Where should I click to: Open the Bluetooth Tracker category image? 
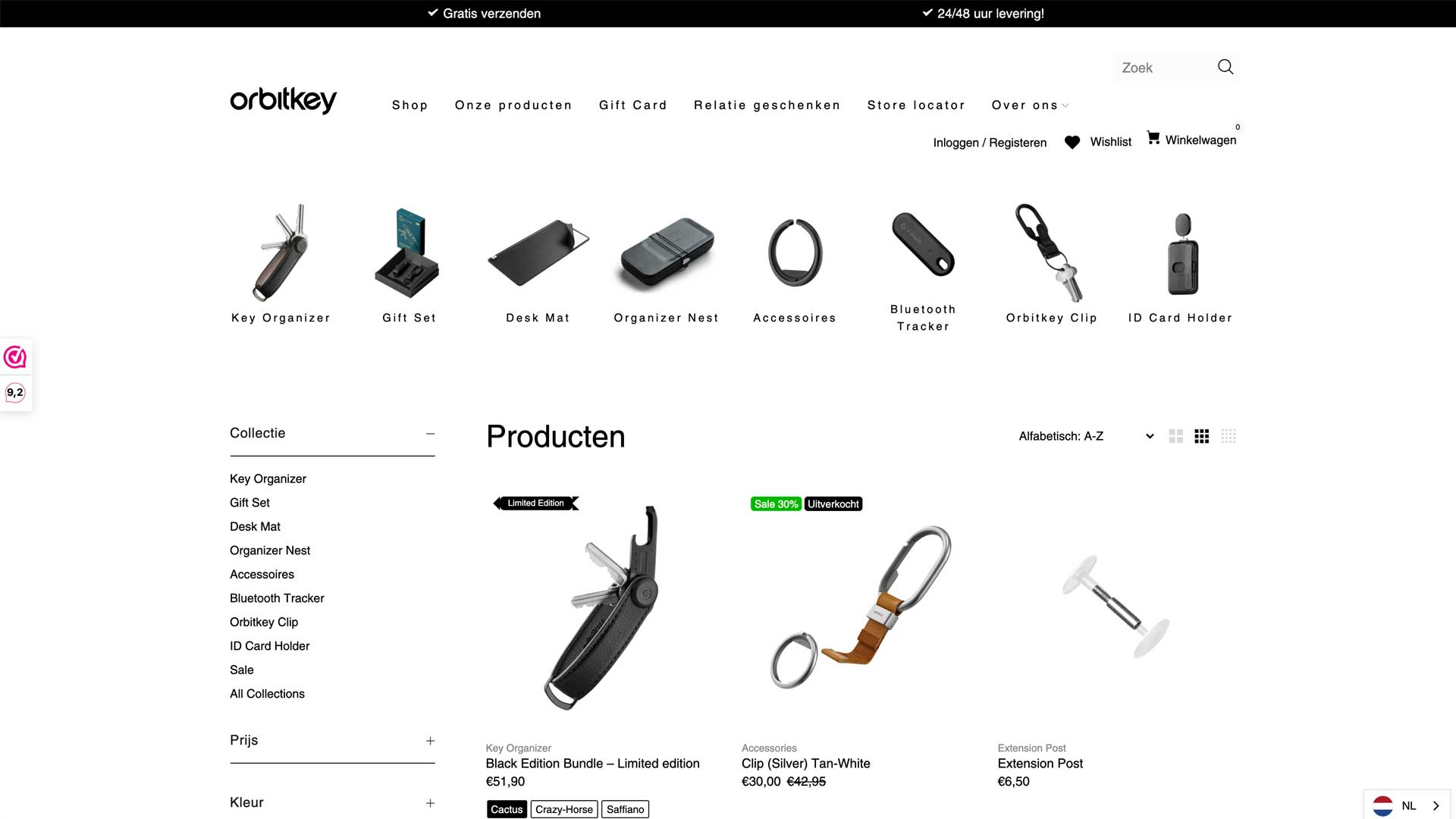click(923, 244)
